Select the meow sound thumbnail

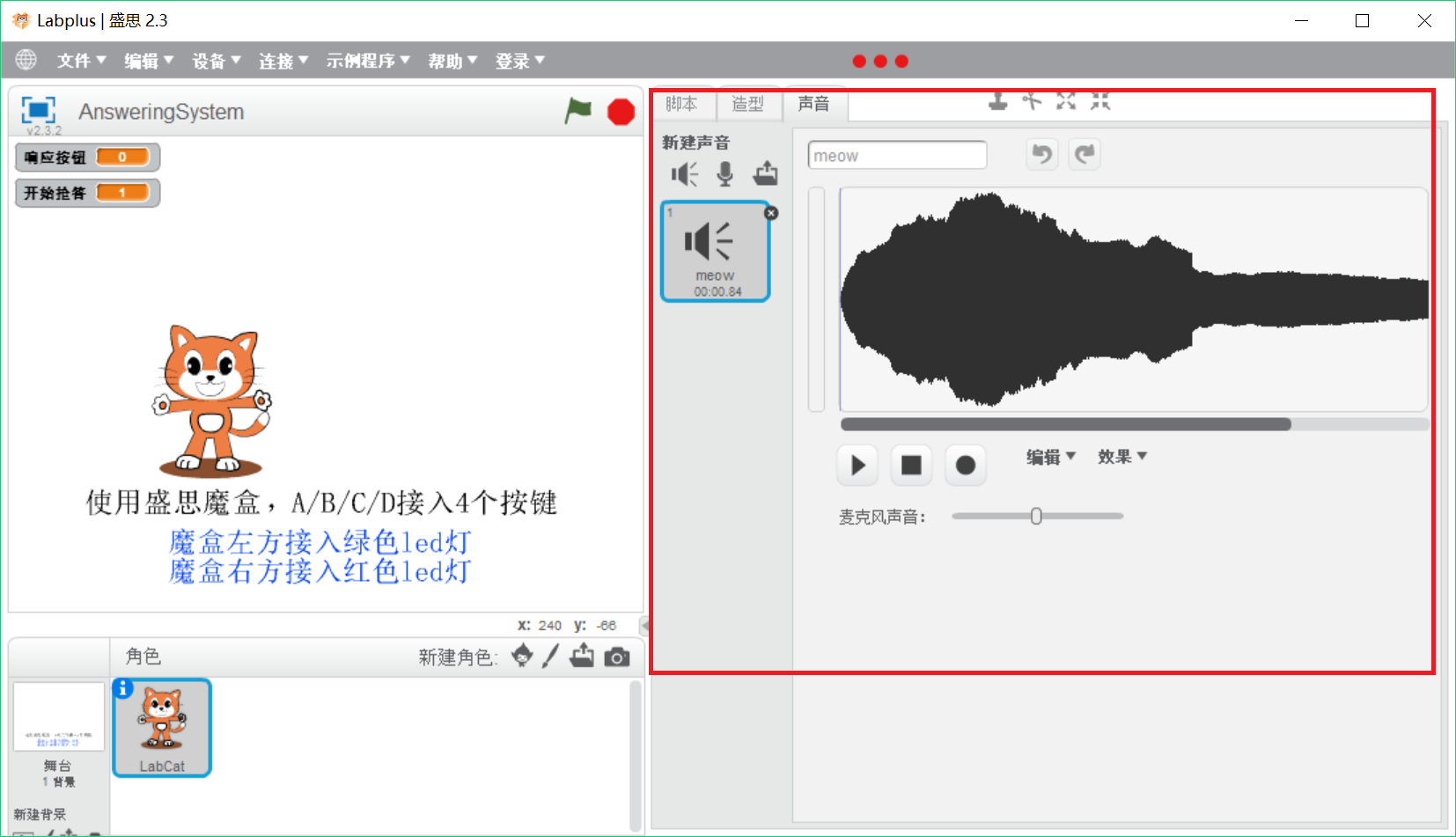pos(716,252)
